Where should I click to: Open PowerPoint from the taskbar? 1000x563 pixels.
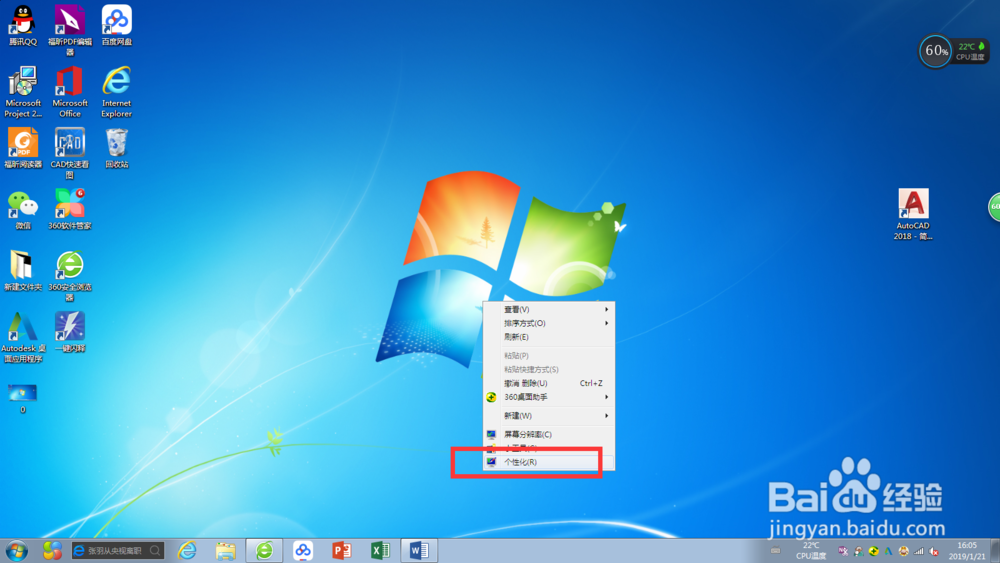tap(342, 550)
